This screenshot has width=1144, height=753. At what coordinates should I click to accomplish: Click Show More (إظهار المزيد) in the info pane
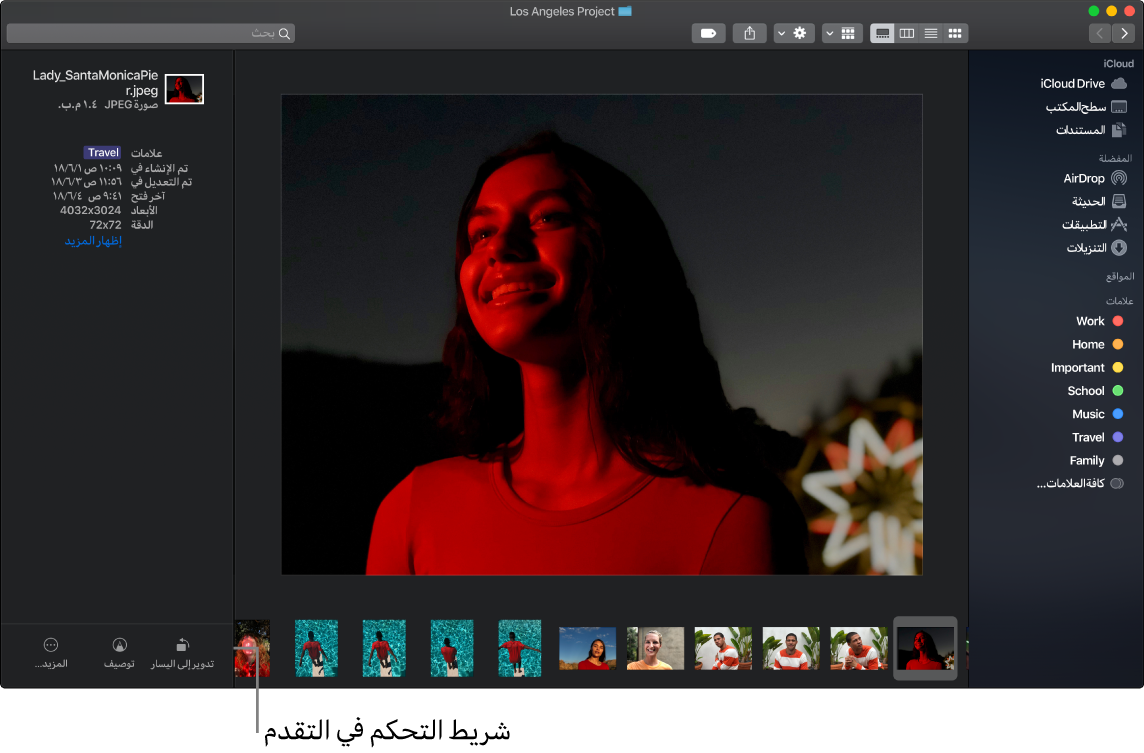(92, 240)
